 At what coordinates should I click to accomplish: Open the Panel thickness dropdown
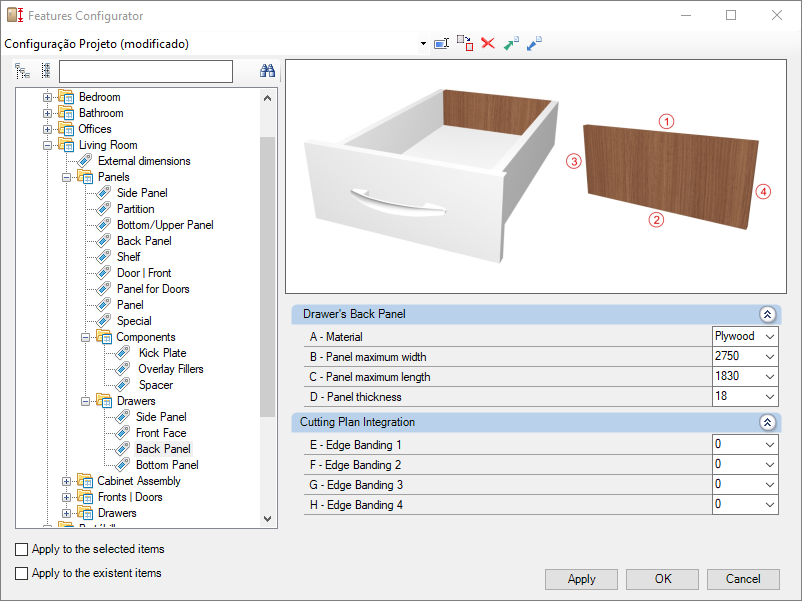pos(770,396)
